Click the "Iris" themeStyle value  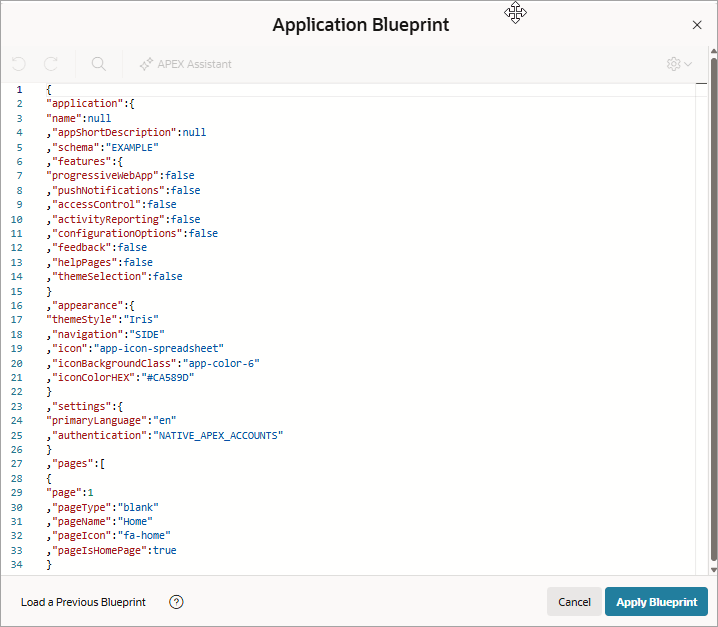tap(141, 319)
